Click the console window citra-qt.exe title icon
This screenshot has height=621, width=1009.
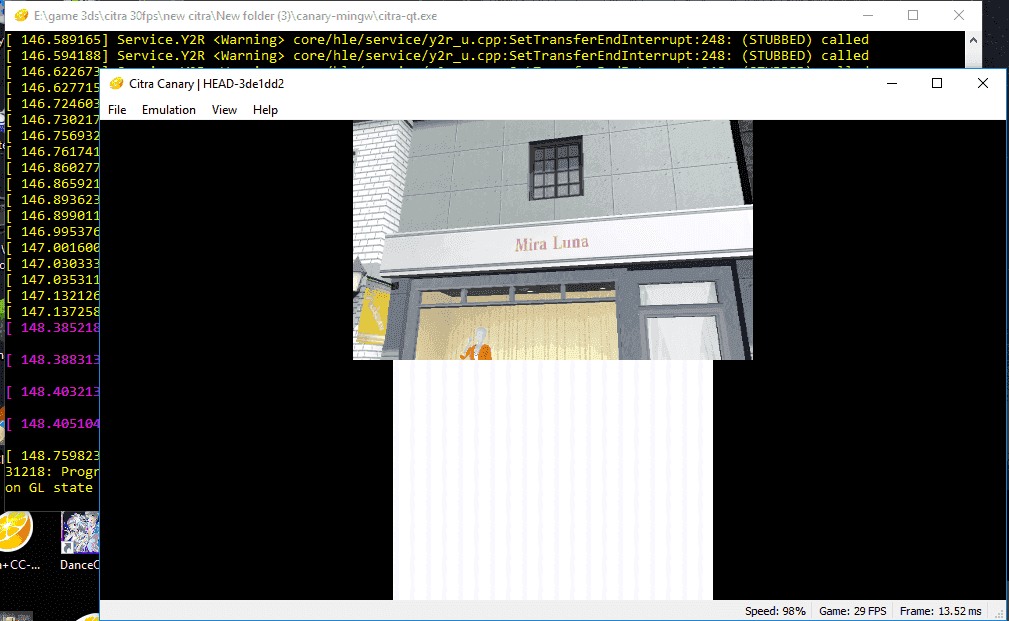[x=21, y=15]
